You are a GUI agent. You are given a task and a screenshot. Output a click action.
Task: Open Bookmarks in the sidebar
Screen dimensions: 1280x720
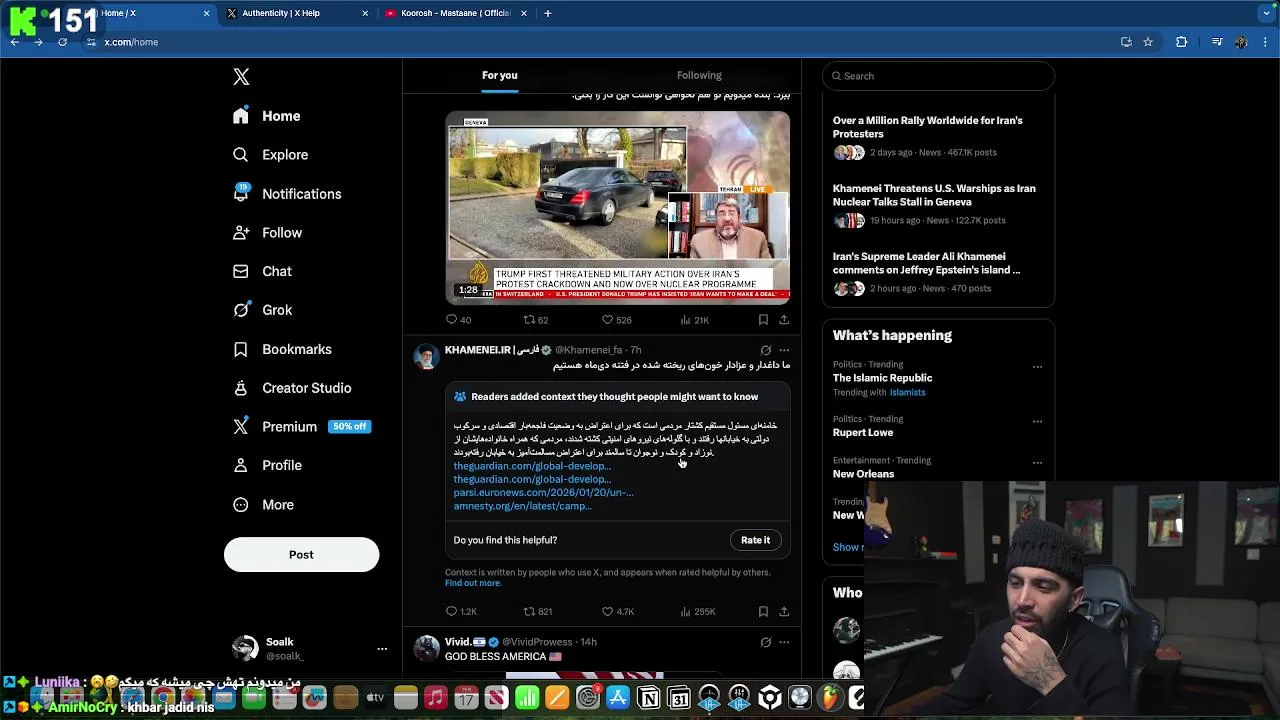pyautogui.click(x=282, y=349)
